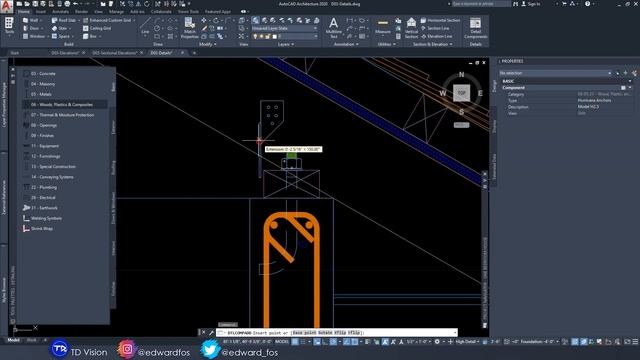
Task: Click the Undo arrow in Quick Access toolbar
Action: click(76, 4)
